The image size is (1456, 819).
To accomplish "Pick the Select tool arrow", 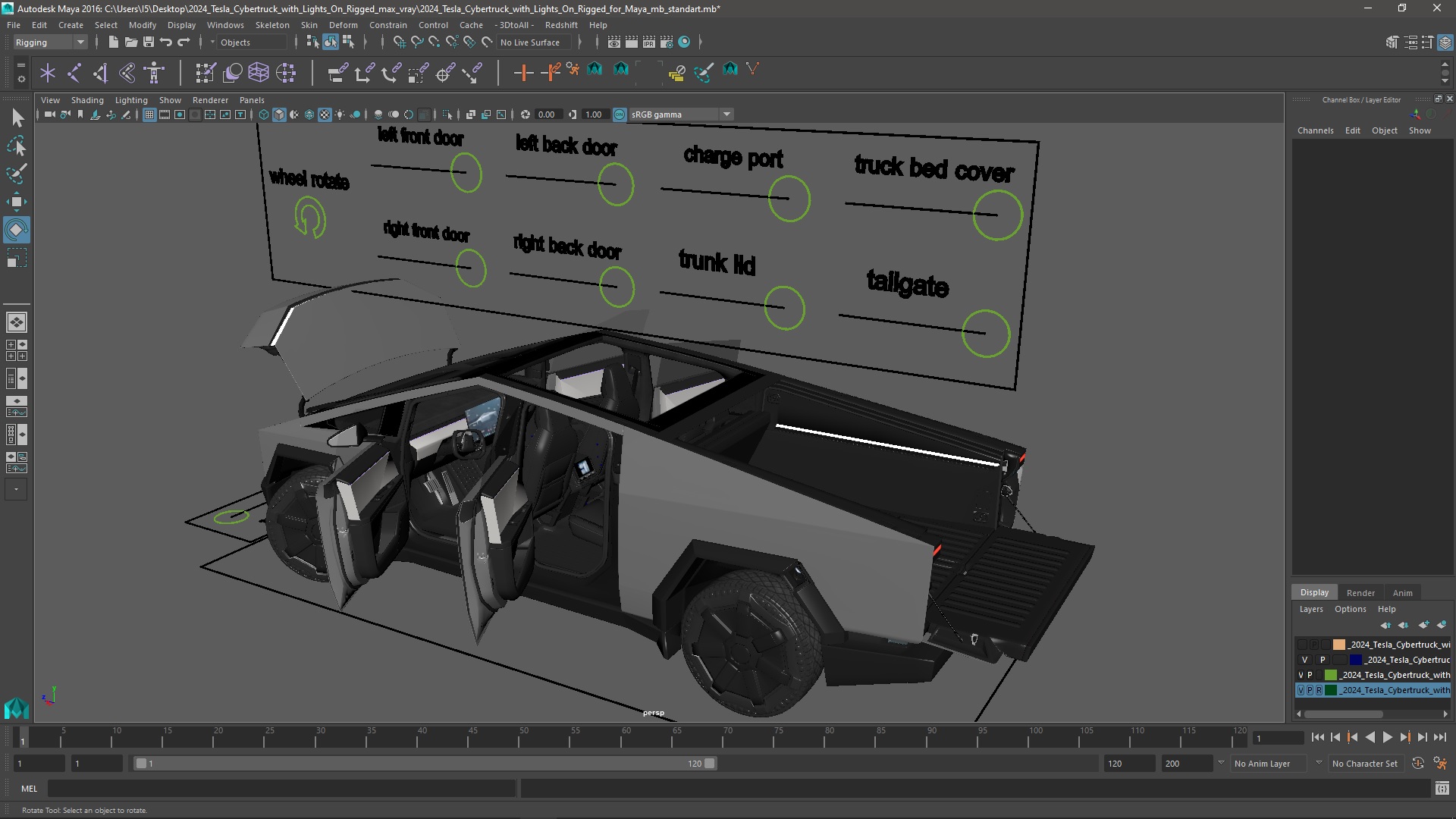I will (x=17, y=117).
